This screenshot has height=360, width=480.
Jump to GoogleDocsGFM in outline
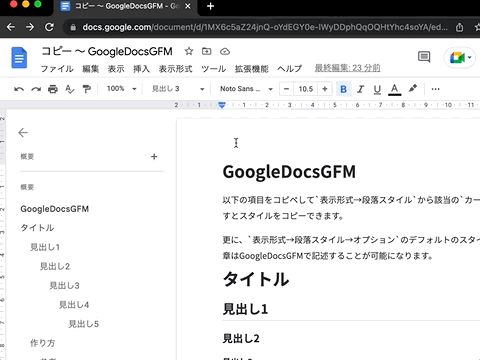[x=55, y=209]
